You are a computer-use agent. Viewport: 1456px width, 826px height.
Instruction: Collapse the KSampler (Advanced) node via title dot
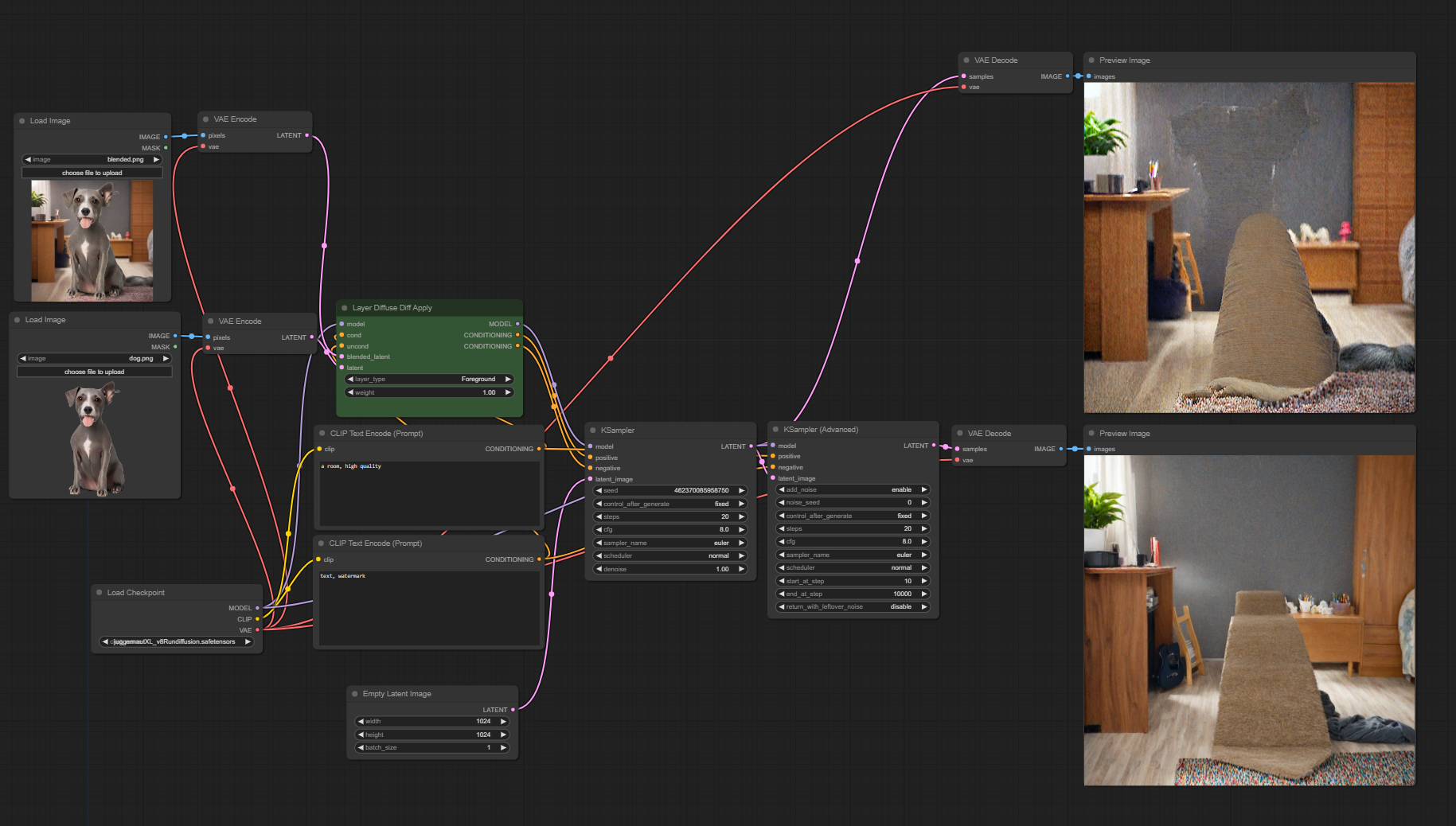click(x=775, y=430)
